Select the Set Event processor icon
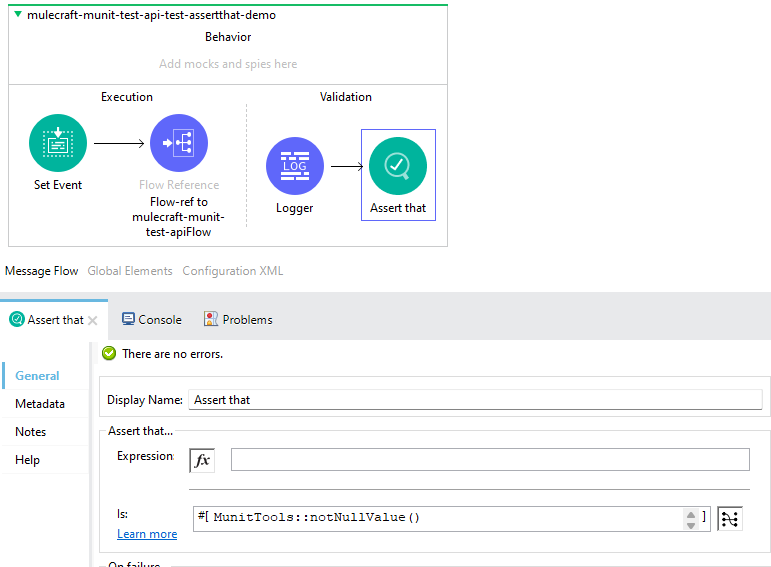 click(58, 144)
